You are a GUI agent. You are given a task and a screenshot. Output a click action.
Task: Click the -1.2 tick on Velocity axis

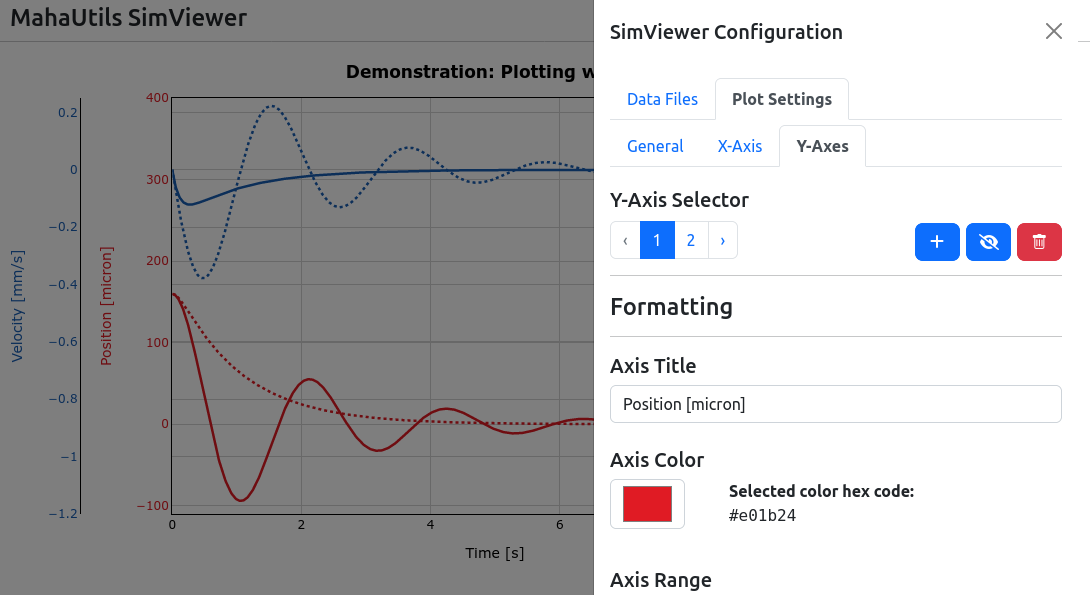tap(63, 514)
